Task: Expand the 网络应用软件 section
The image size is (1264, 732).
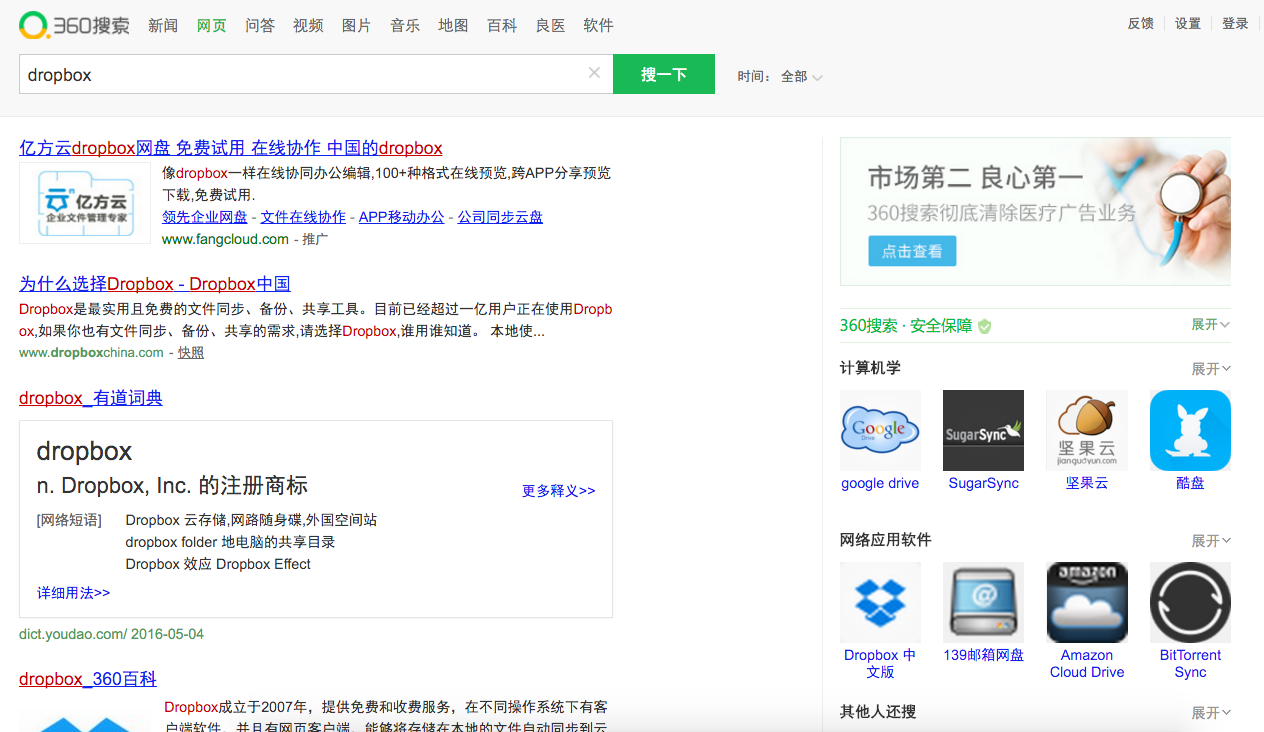Action: coord(1210,541)
